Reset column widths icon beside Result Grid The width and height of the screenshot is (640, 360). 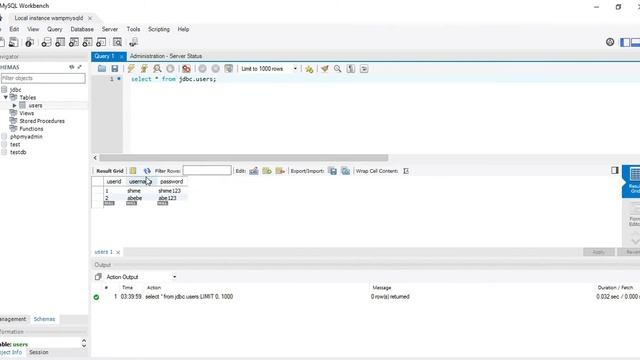pos(133,171)
